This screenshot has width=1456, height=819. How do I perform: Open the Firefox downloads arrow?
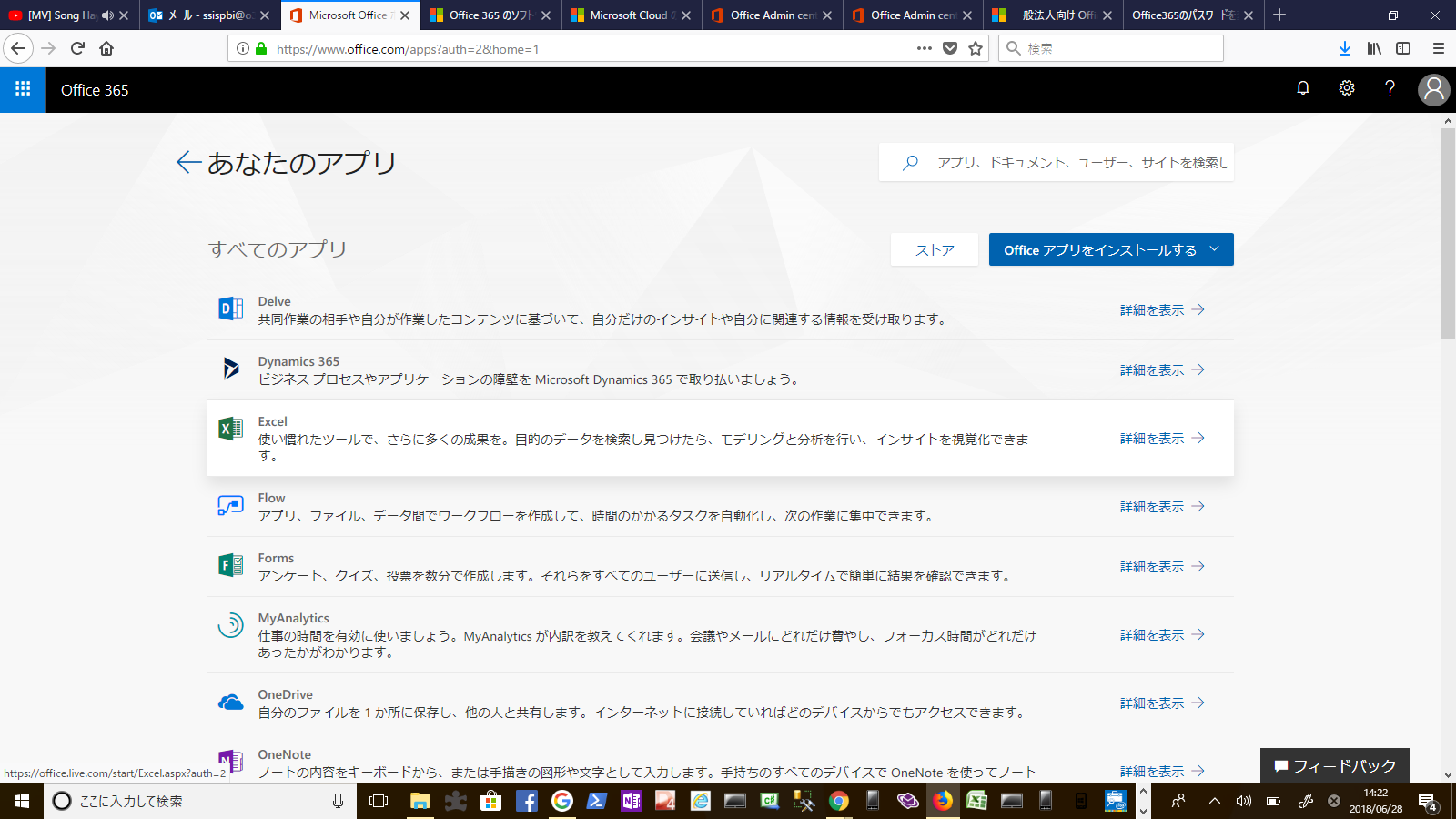(1345, 48)
